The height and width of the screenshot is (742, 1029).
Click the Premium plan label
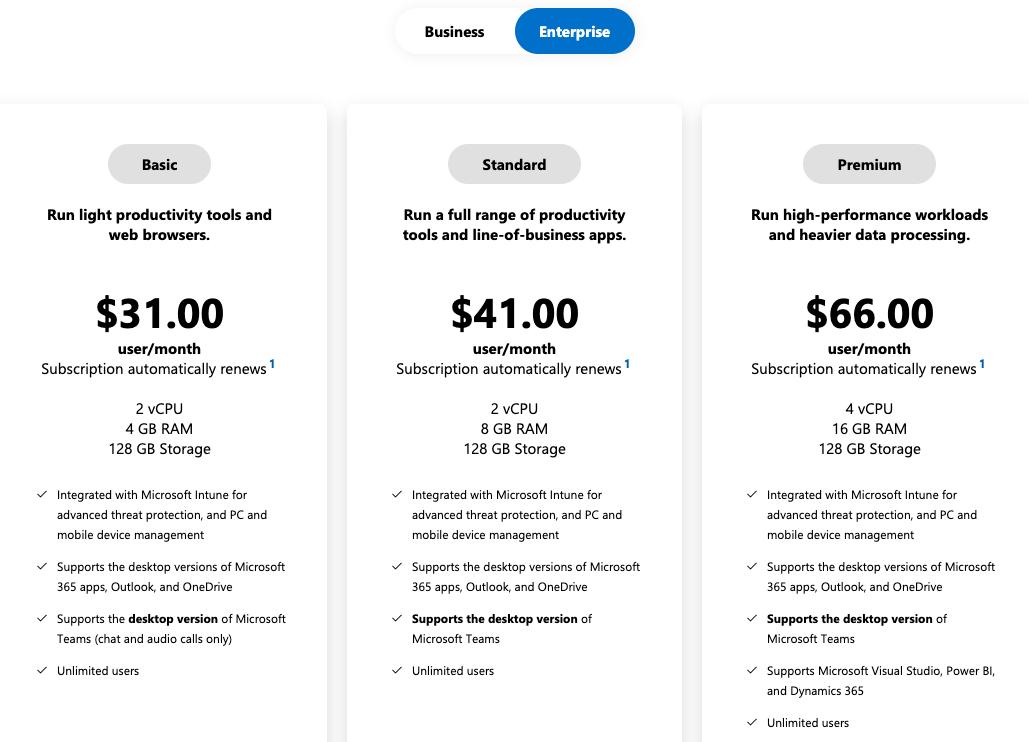869,165
